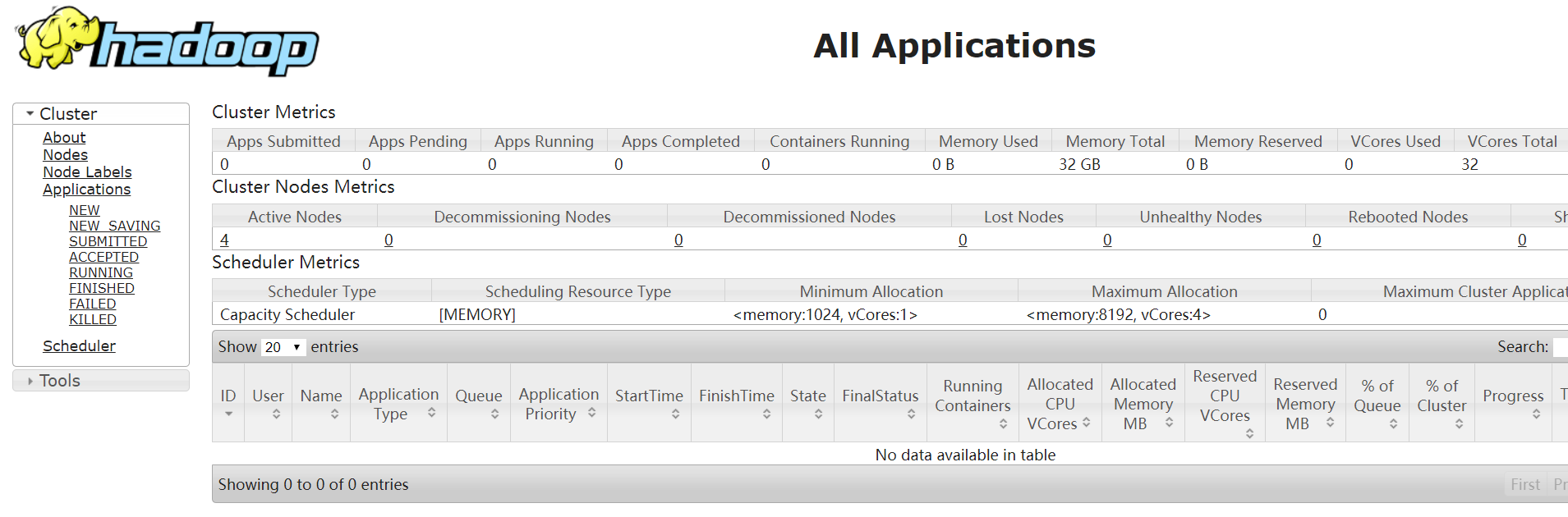Screen dimensions: 1568x517
Task: Sort table by FinishTime column
Action: (737, 403)
